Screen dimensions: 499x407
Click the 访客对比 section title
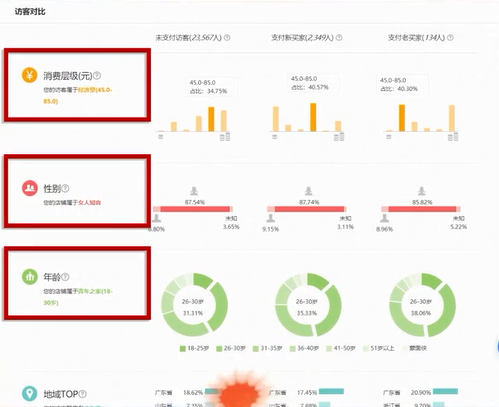coord(30,12)
